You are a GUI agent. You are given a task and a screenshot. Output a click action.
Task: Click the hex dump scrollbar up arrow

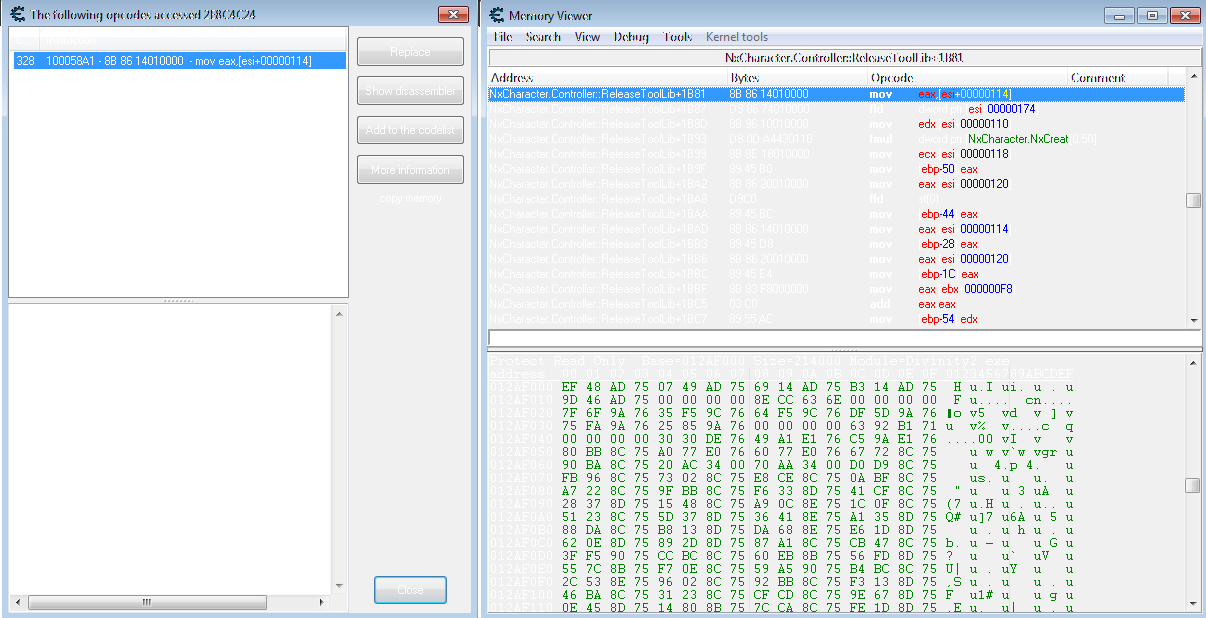pos(1193,360)
